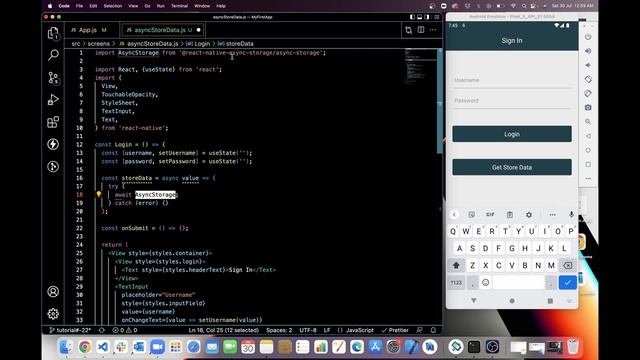This screenshot has width=640, height=360.
Task: Split the editor to the right
Action: tap(421, 30)
